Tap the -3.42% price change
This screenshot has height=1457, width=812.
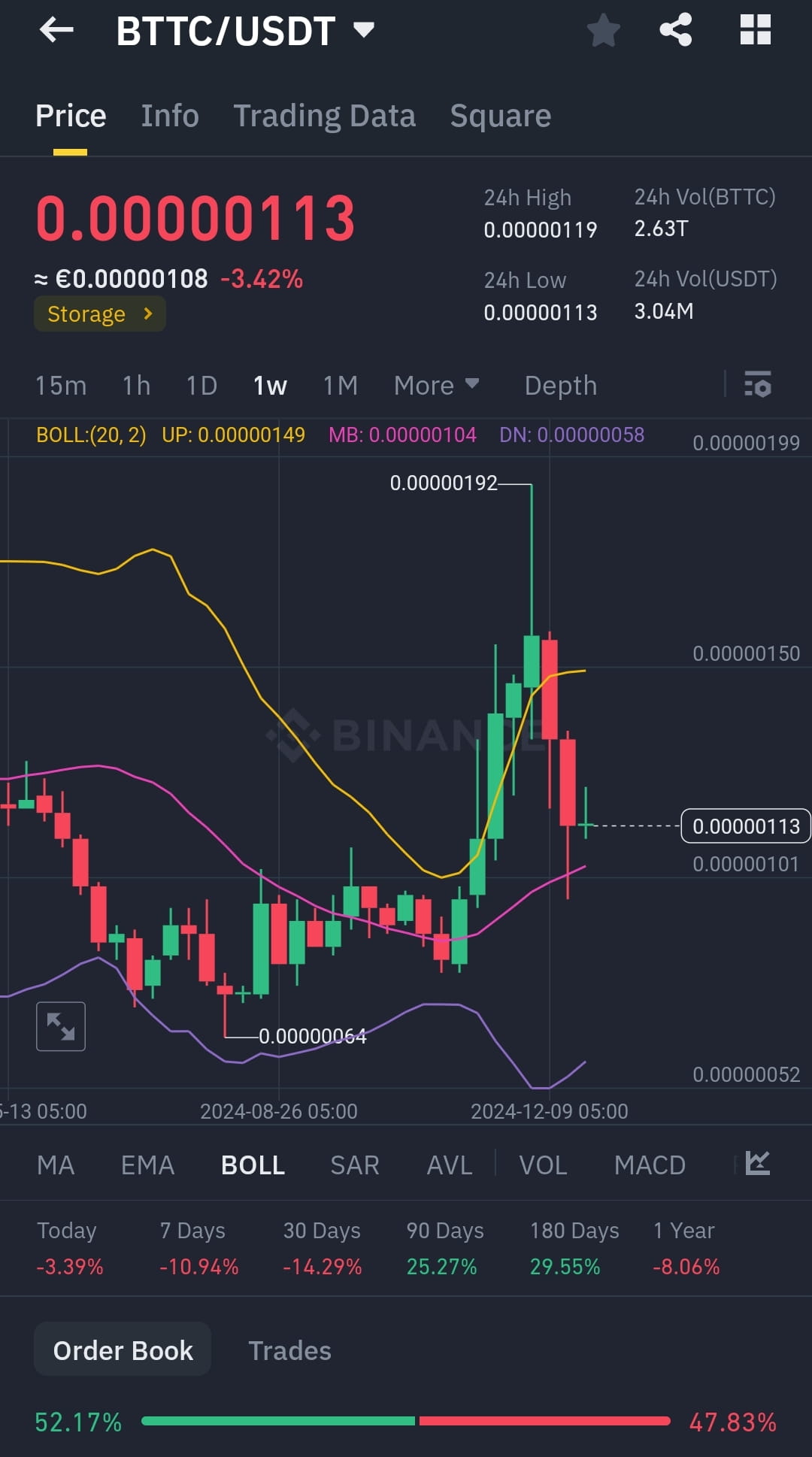[x=262, y=279]
